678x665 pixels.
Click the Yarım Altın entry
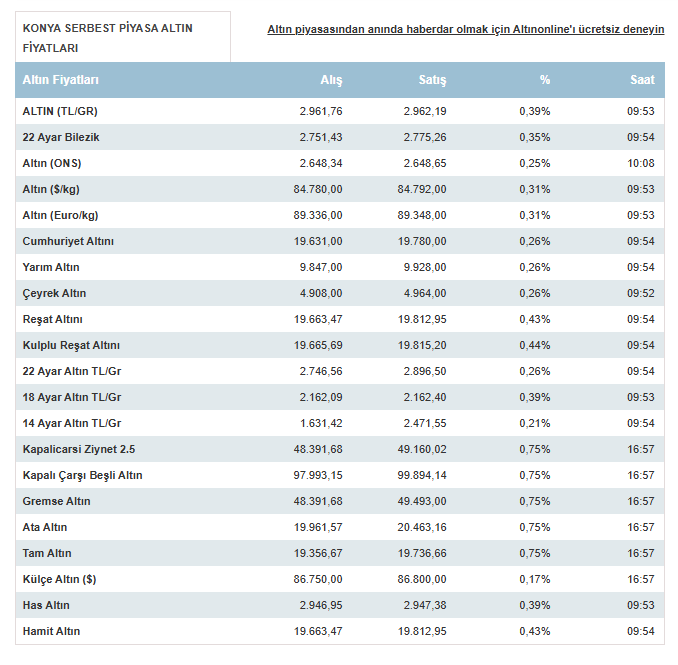[x=51, y=267]
